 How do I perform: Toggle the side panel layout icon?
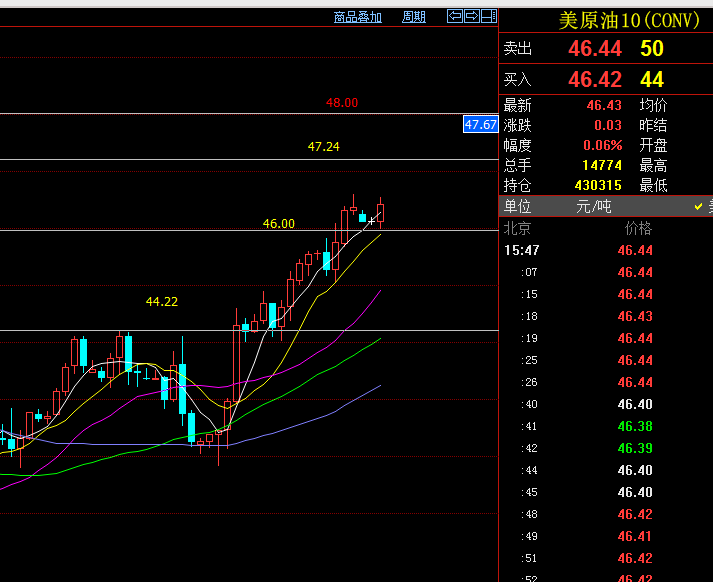click(488, 16)
